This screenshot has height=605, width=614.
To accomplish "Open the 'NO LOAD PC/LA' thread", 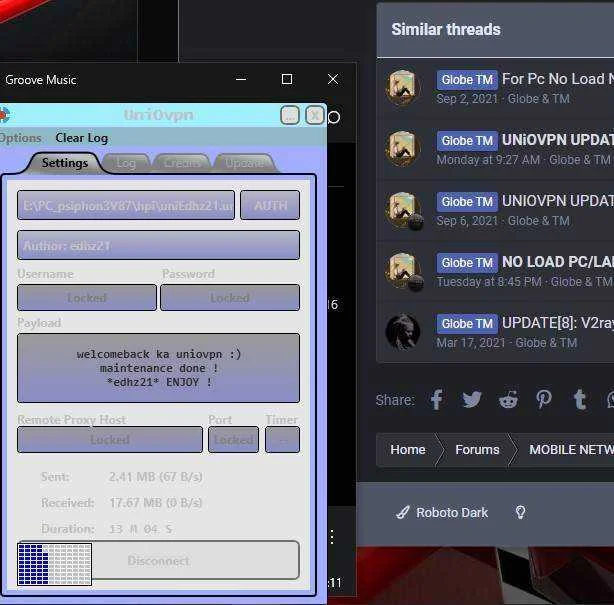I will click(x=558, y=262).
